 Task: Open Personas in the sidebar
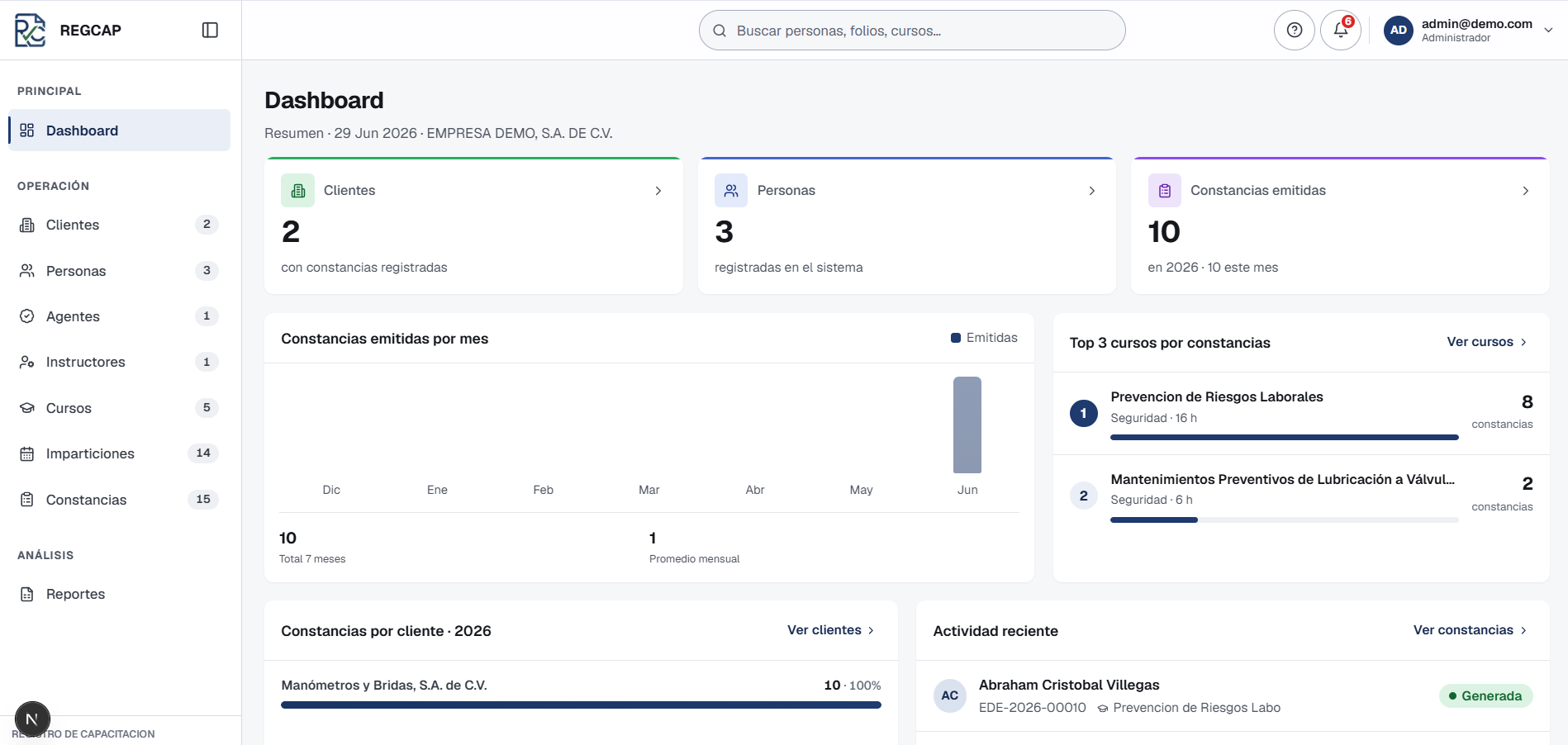[119, 271]
